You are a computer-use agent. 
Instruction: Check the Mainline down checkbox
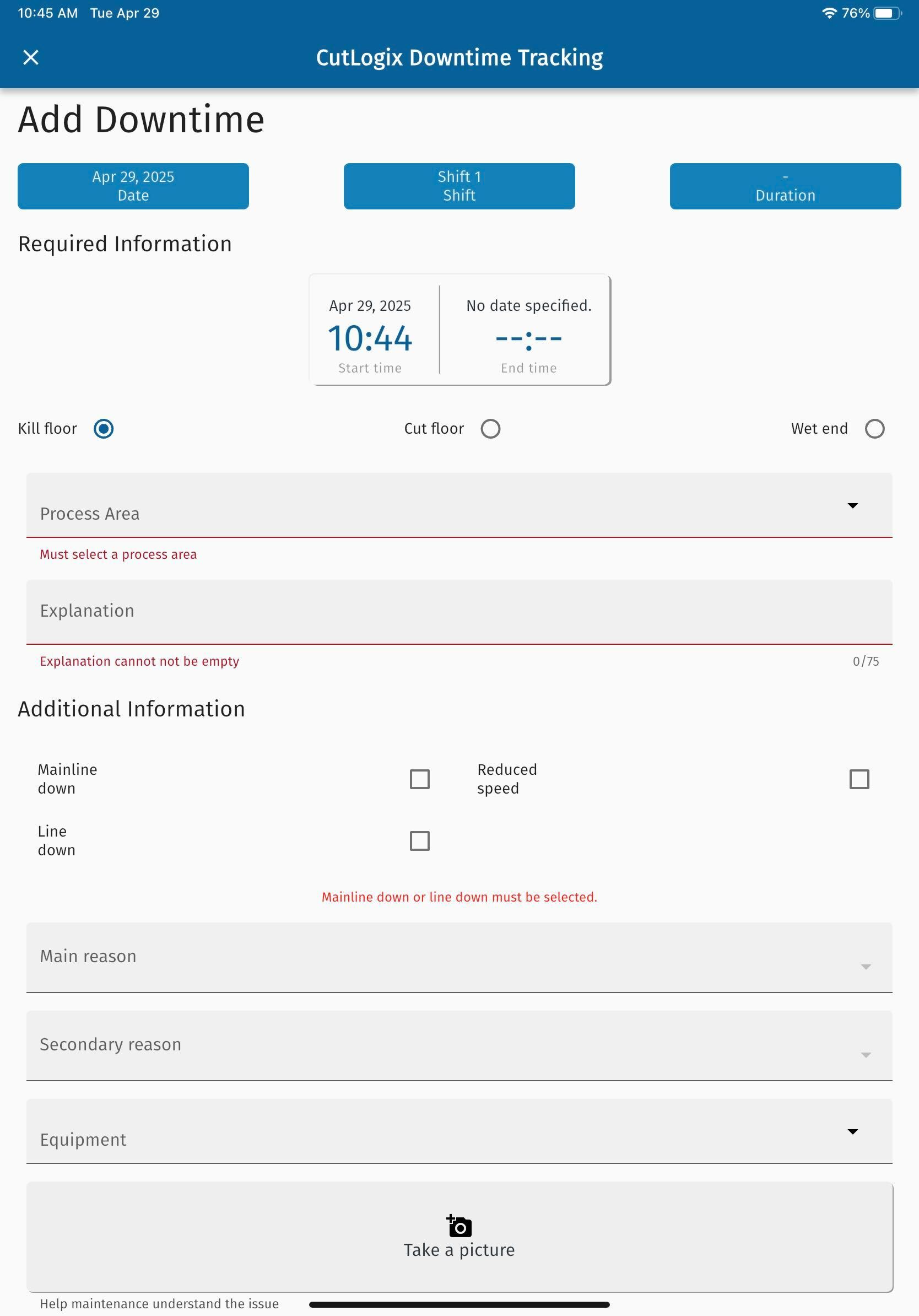pos(419,779)
